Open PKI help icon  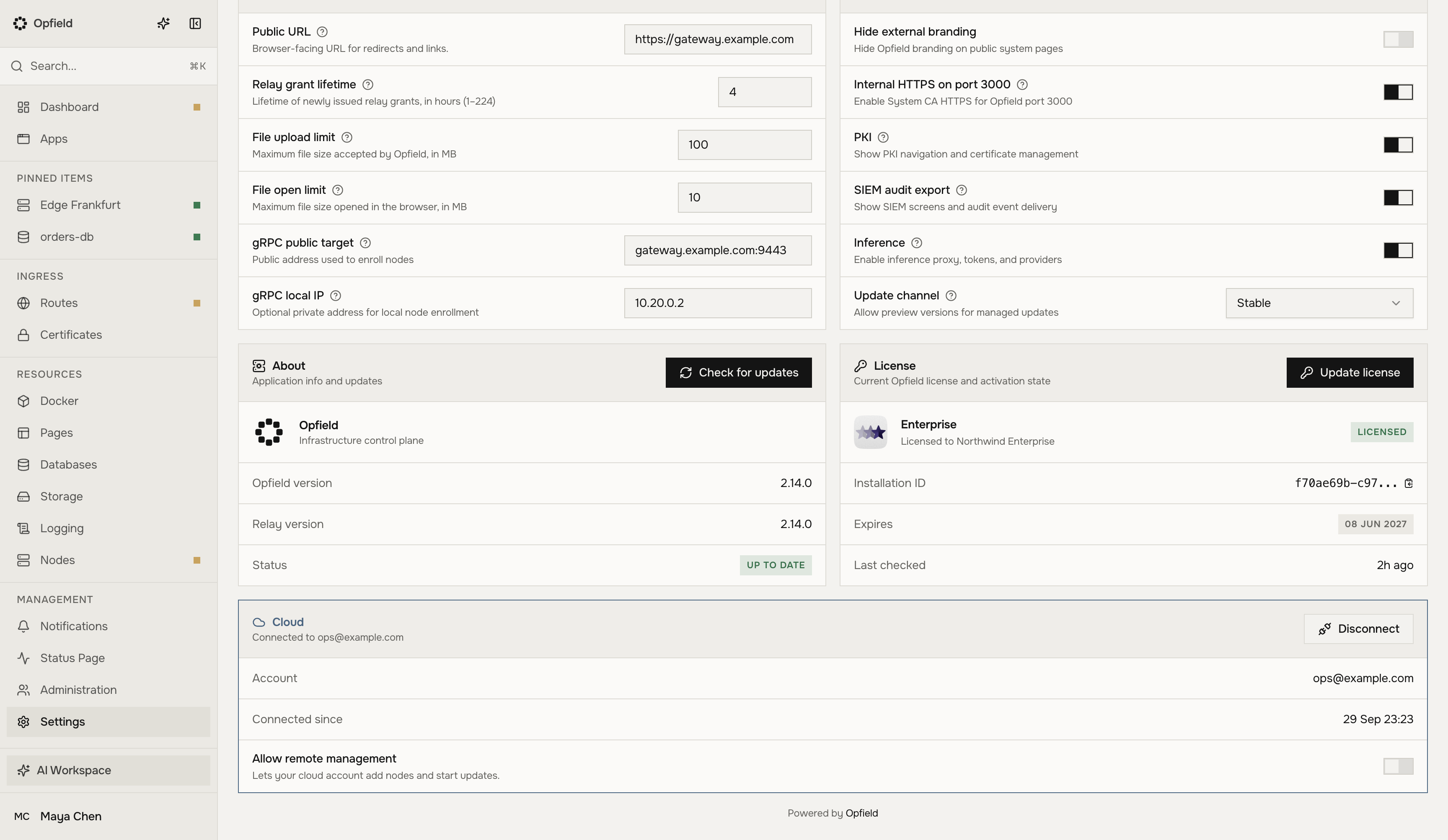[x=884, y=138]
